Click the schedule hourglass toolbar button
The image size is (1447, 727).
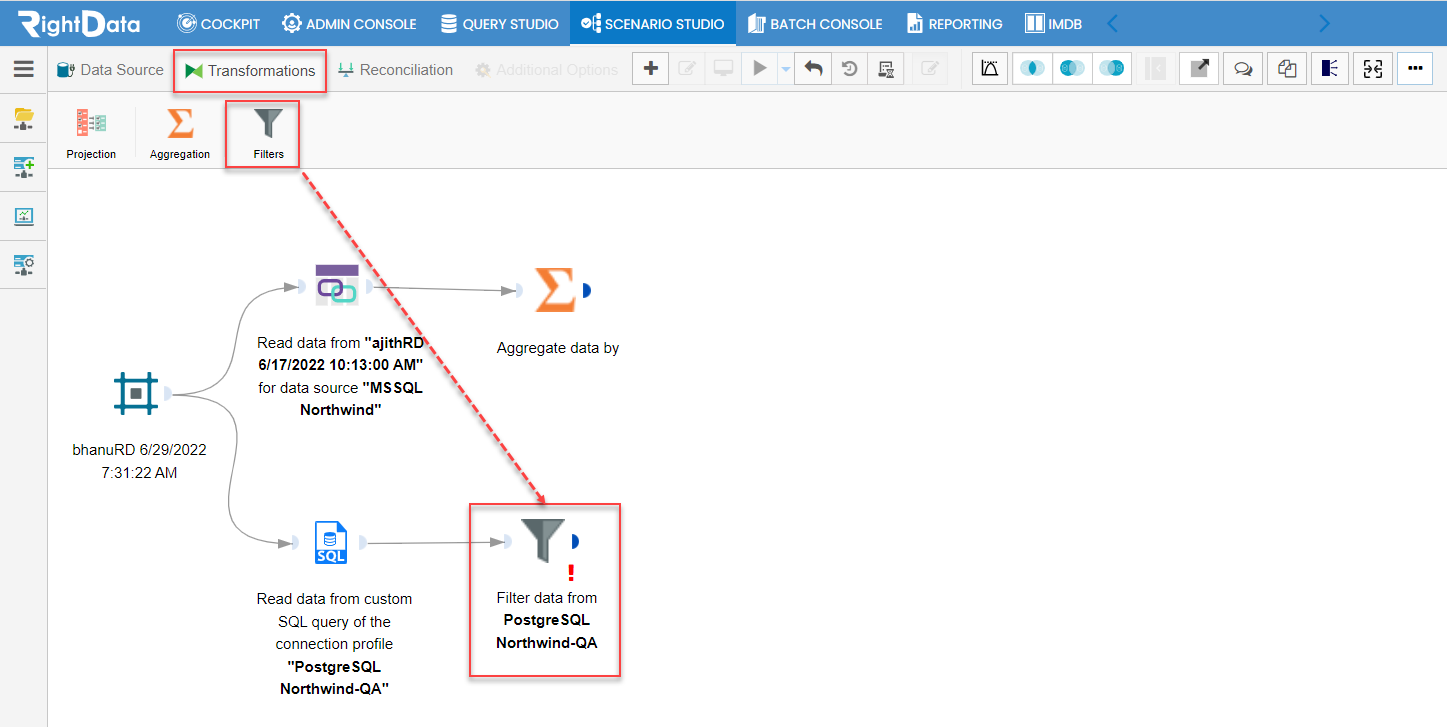[x=886, y=69]
